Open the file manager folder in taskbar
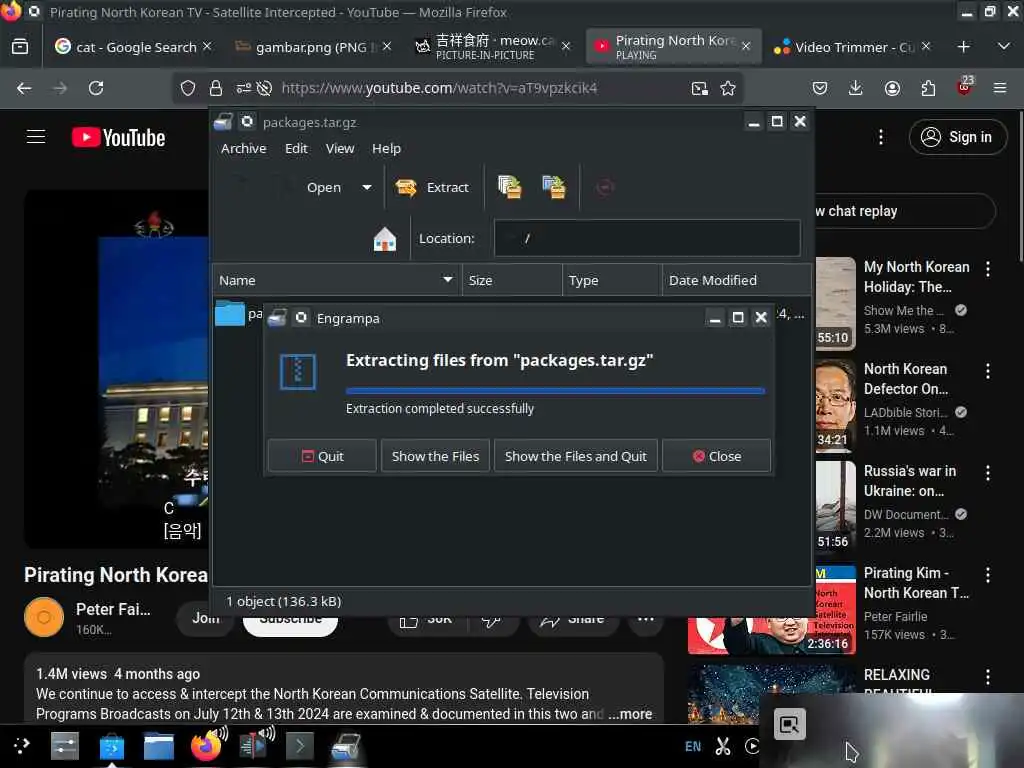This screenshot has width=1024, height=768. click(x=159, y=746)
